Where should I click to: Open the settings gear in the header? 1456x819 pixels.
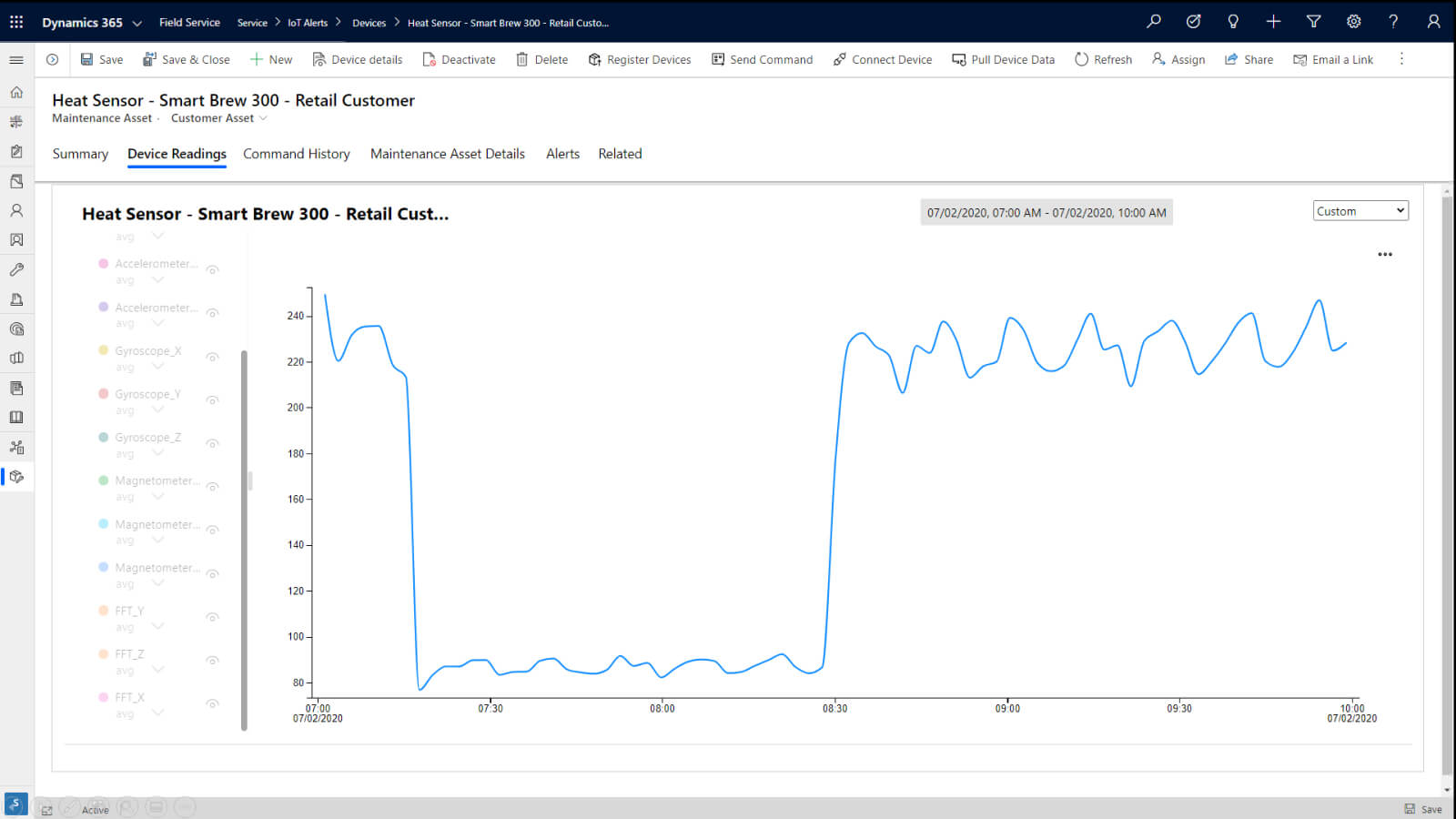(x=1354, y=22)
